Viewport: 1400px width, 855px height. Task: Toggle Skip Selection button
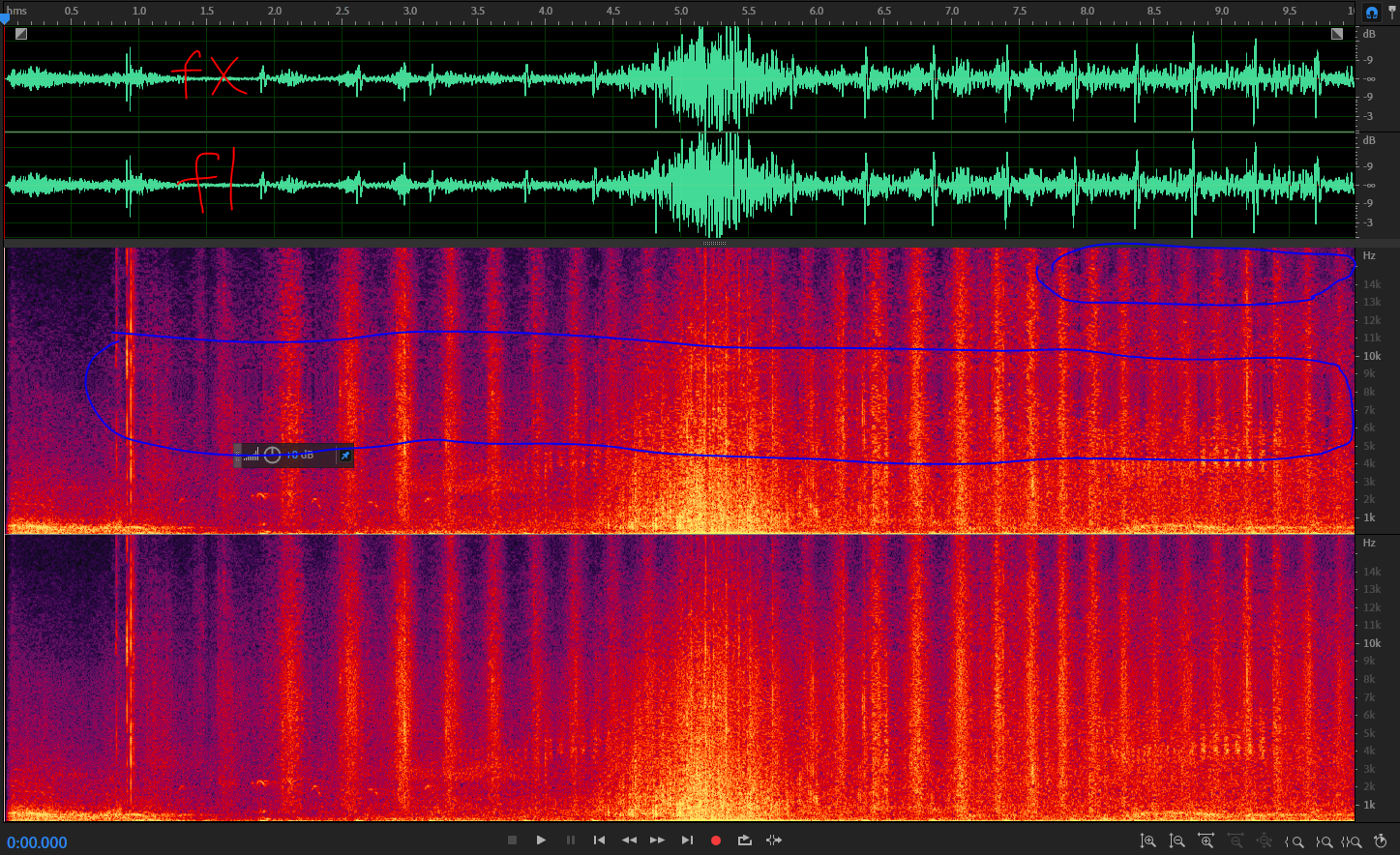click(774, 840)
